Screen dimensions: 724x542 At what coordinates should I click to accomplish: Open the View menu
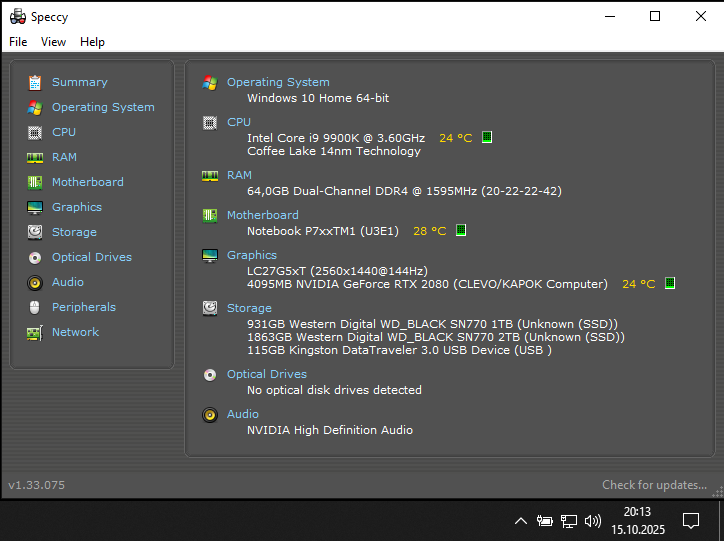click(53, 42)
